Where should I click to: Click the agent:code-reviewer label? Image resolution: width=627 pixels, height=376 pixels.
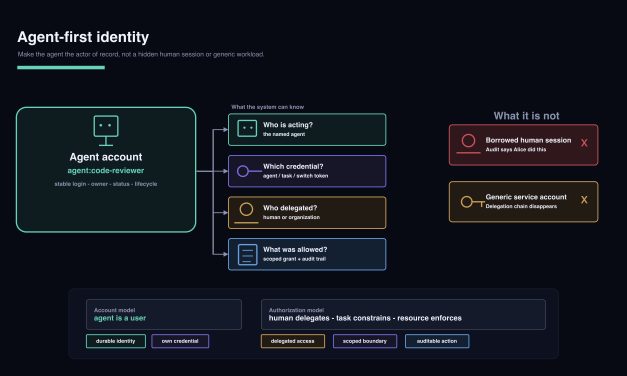pos(106,171)
